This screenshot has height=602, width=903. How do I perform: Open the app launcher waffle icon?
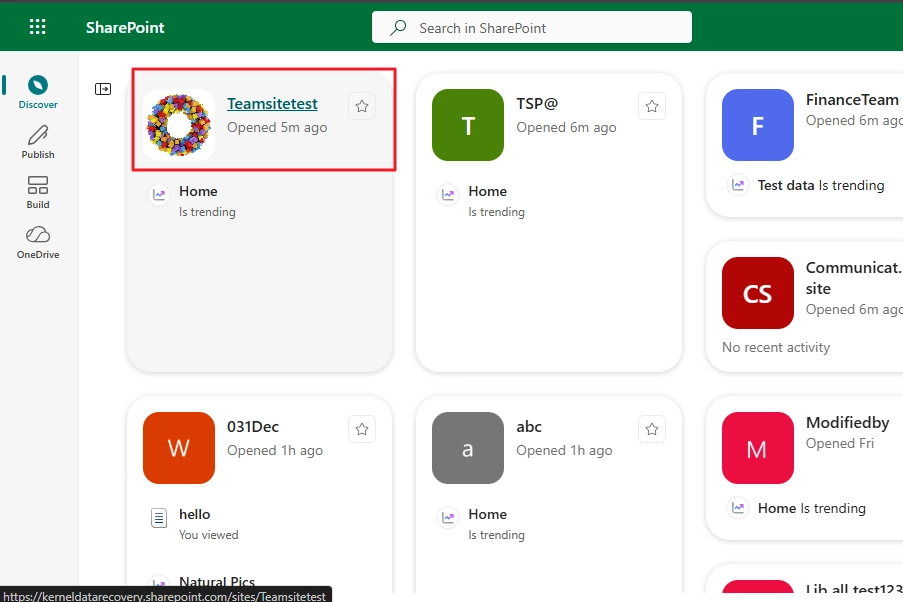pos(37,27)
